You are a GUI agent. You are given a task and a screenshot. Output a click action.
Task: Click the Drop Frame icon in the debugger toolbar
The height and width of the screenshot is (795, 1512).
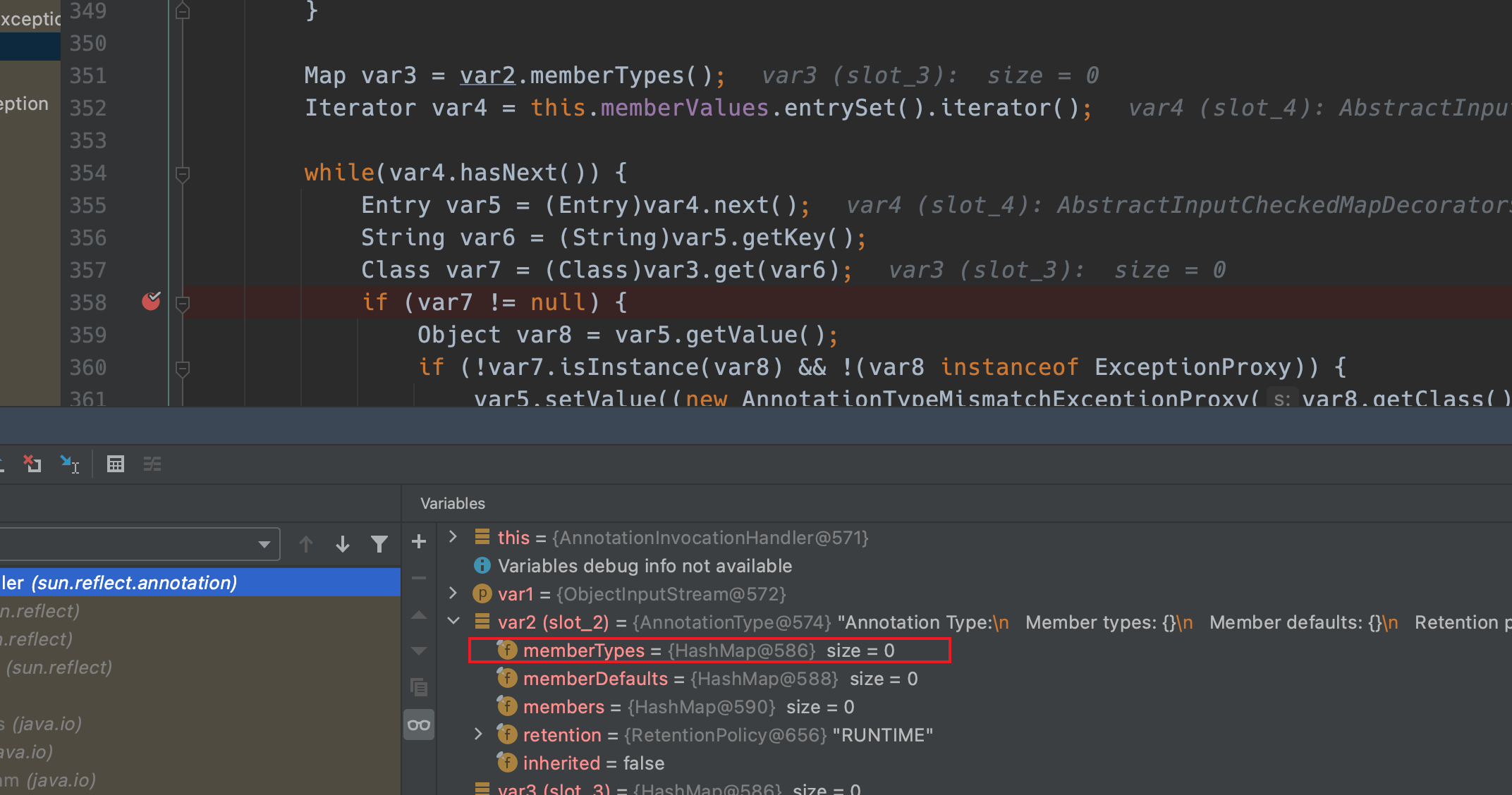click(x=32, y=464)
